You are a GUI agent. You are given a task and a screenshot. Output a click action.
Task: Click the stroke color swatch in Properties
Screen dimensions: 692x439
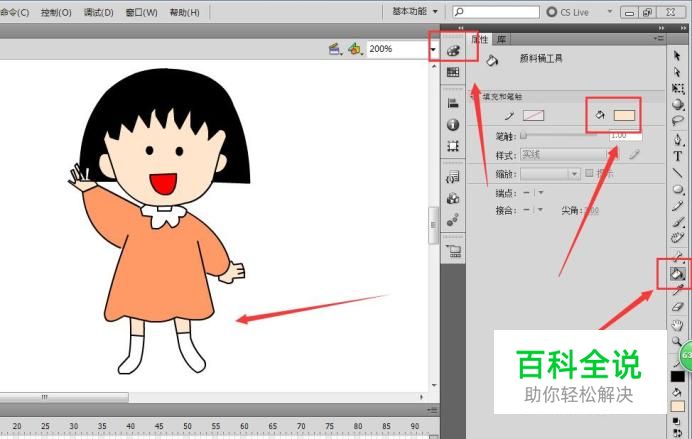(533, 116)
